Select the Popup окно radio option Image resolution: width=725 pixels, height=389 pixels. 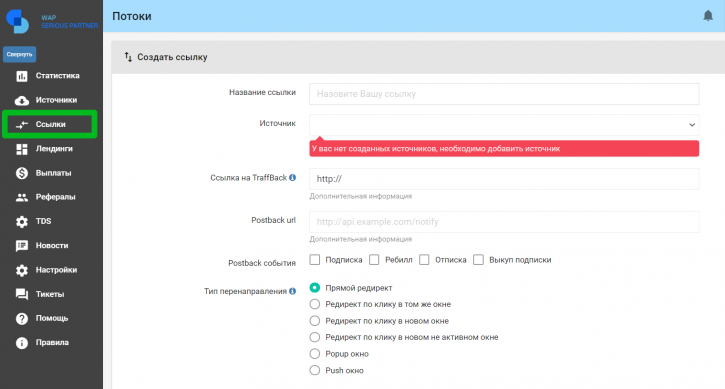[x=315, y=354]
